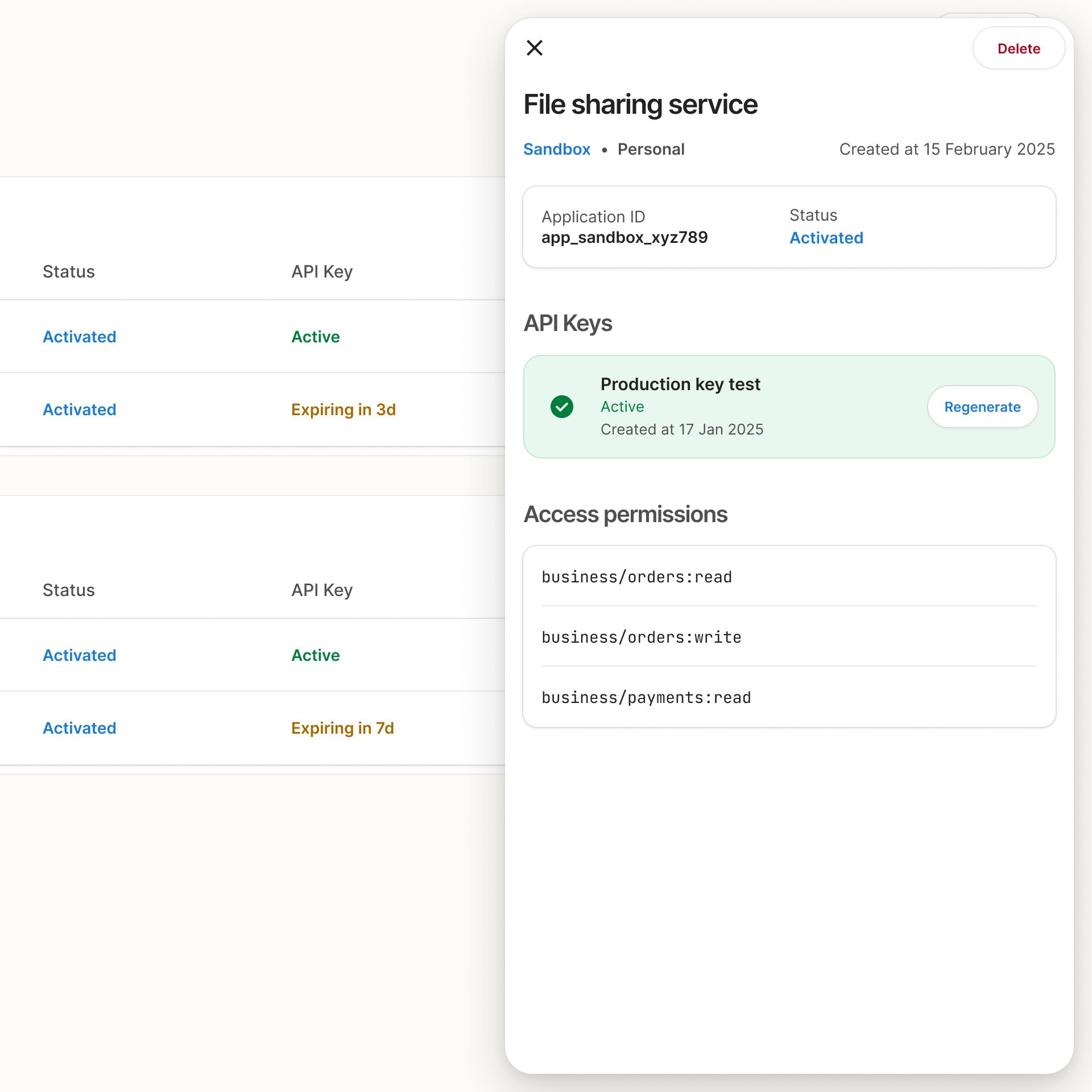Click the Application ID label
Image resolution: width=1092 pixels, height=1092 pixels.
[x=593, y=217]
